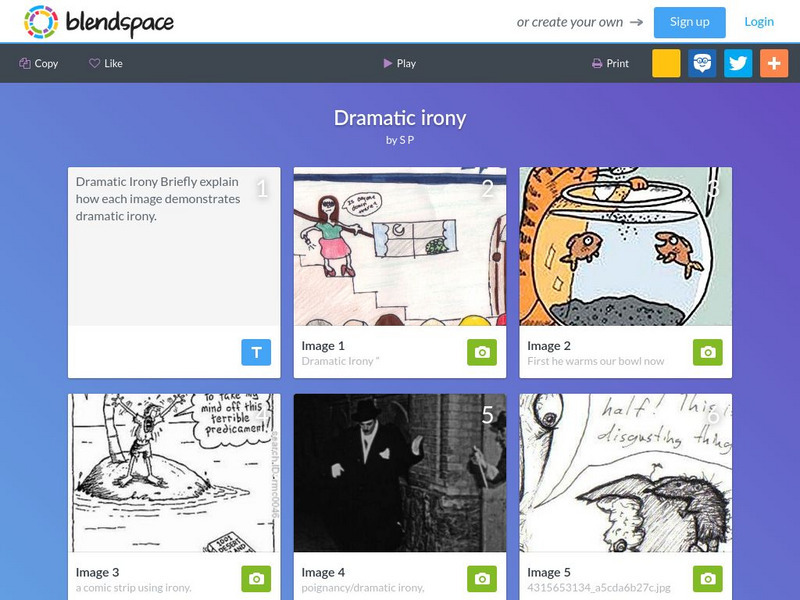Print the lesson using the Print icon
This screenshot has height=600, width=800.
(x=596, y=63)
